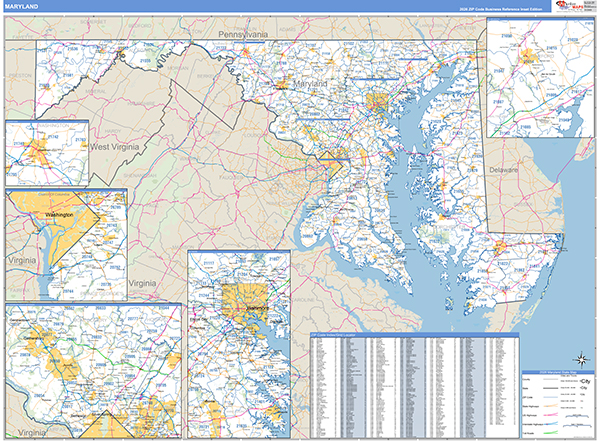Click the FAUQUIER county label
Screen dimensions: 600x441
pyautogui.click(x=231, y=178)
